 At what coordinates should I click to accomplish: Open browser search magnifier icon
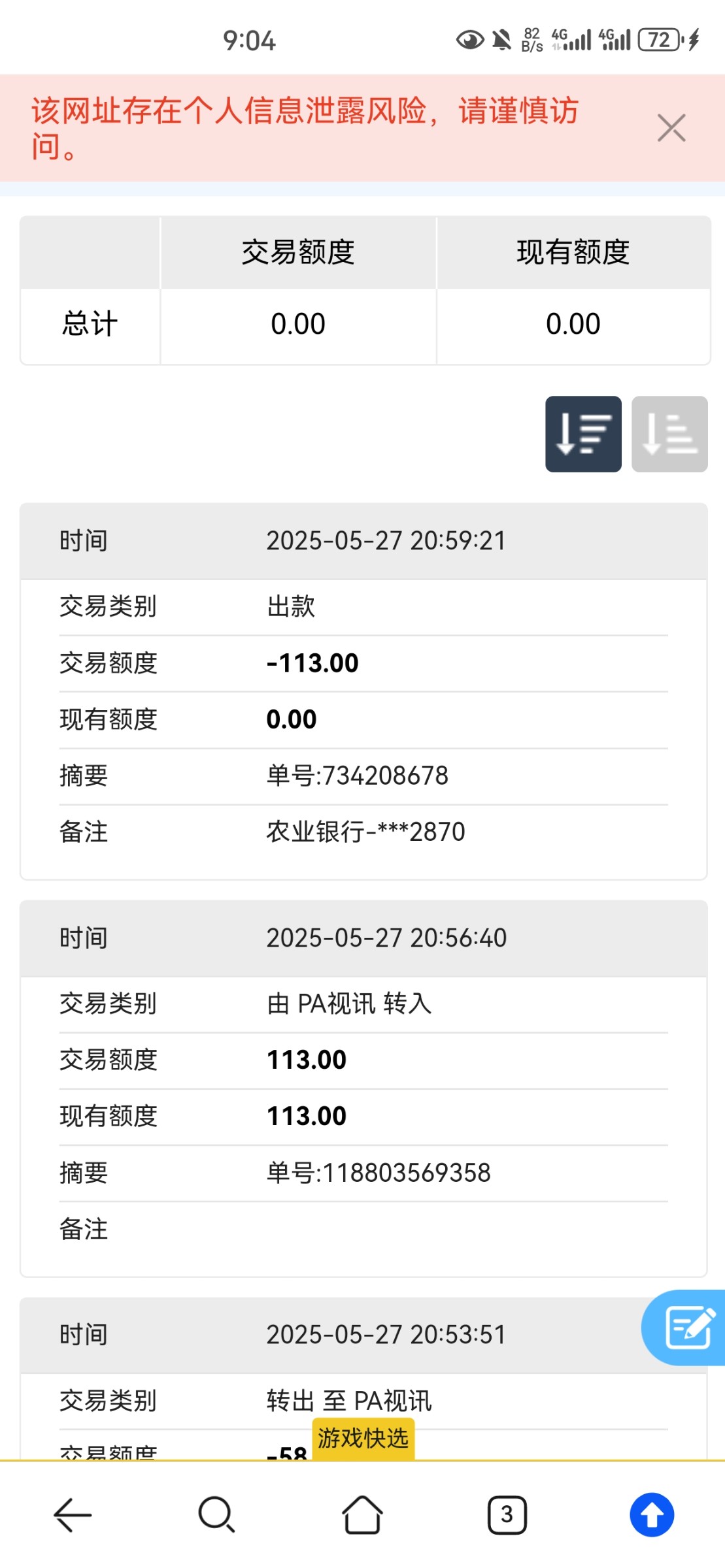216,1514
